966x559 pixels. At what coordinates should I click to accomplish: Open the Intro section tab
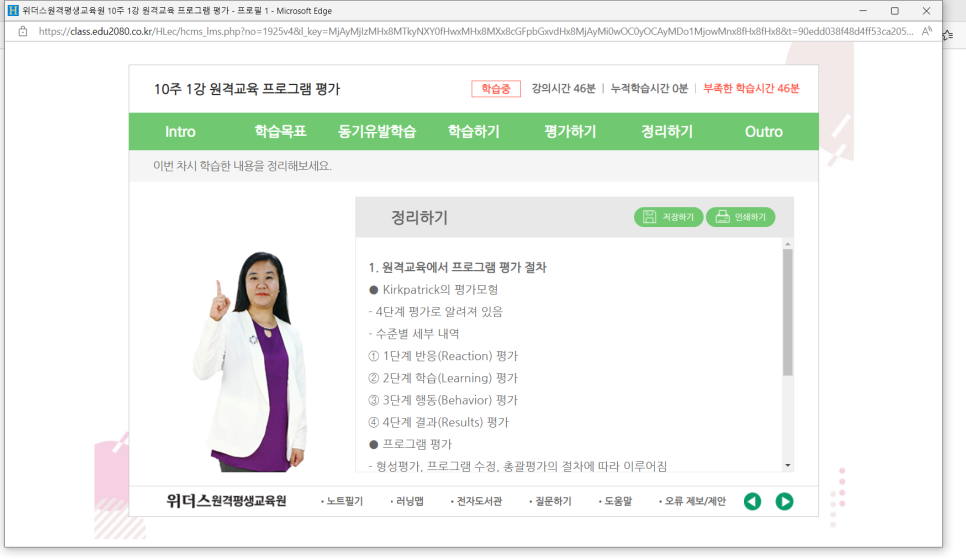pos(180,131)
